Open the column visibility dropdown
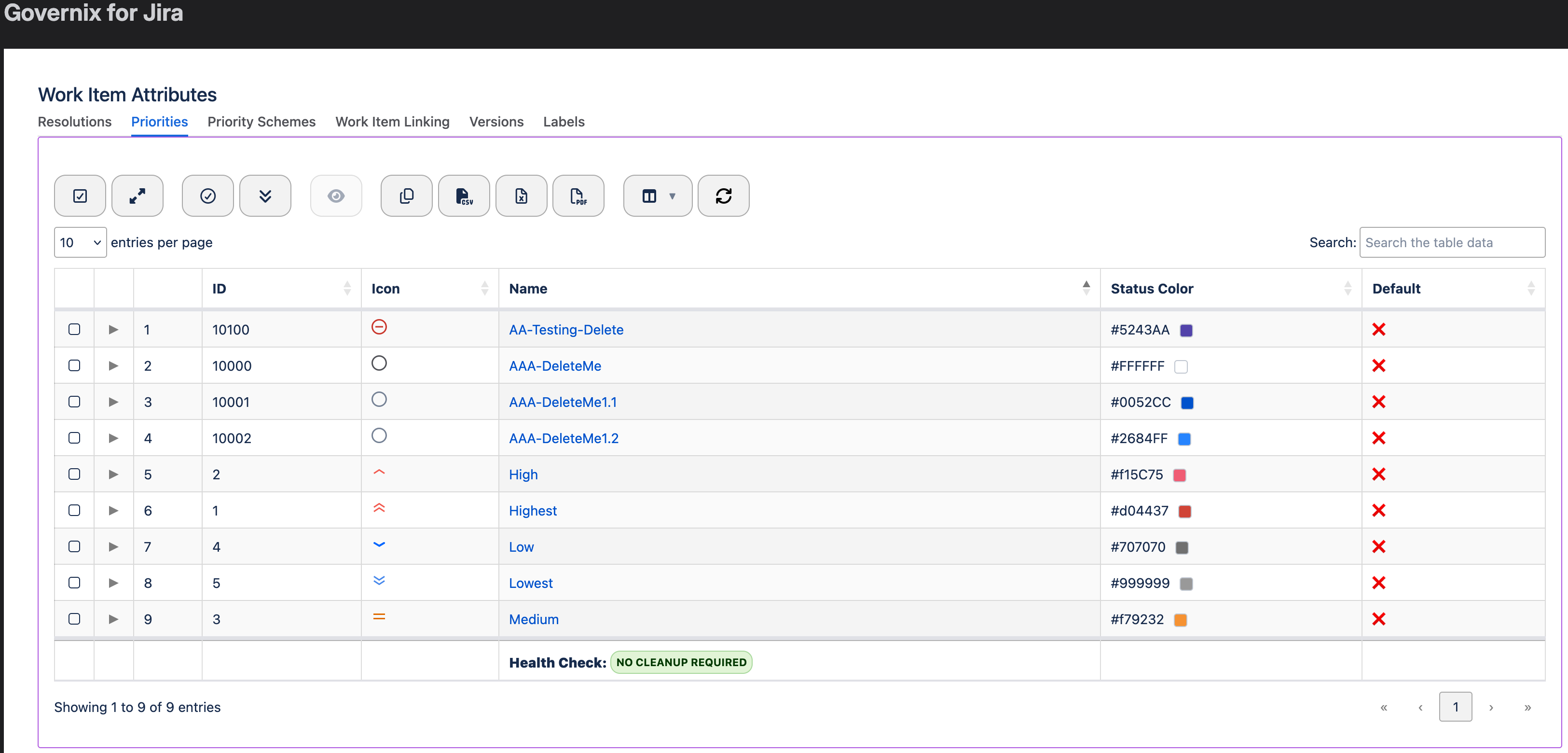 click(x=658, y=195)
